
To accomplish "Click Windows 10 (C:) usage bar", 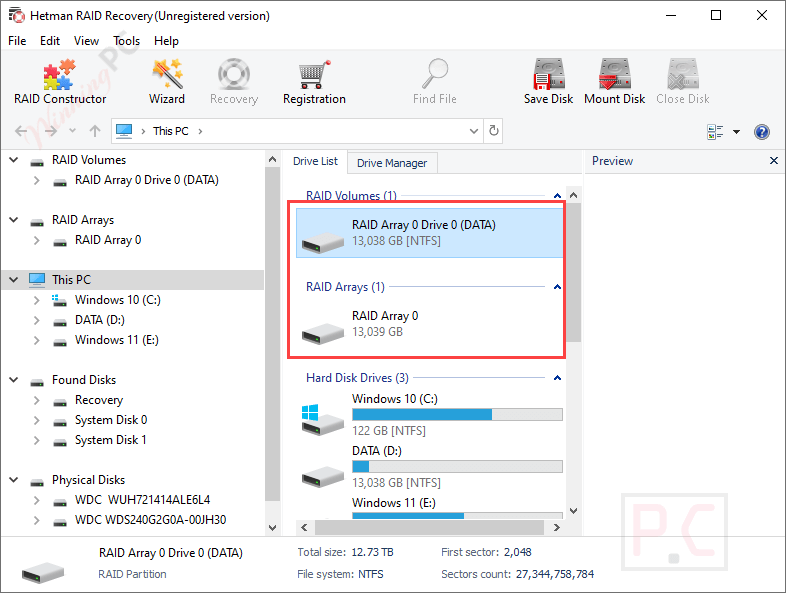I will [x=457, y=415].
